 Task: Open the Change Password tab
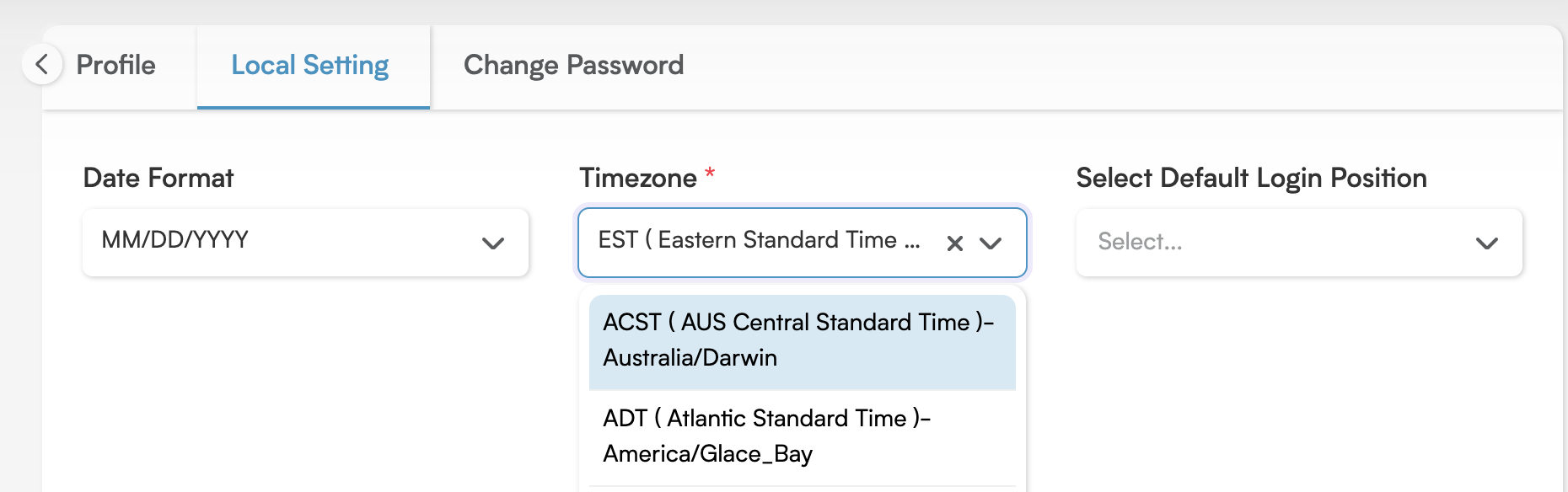(x=573, y=66)
